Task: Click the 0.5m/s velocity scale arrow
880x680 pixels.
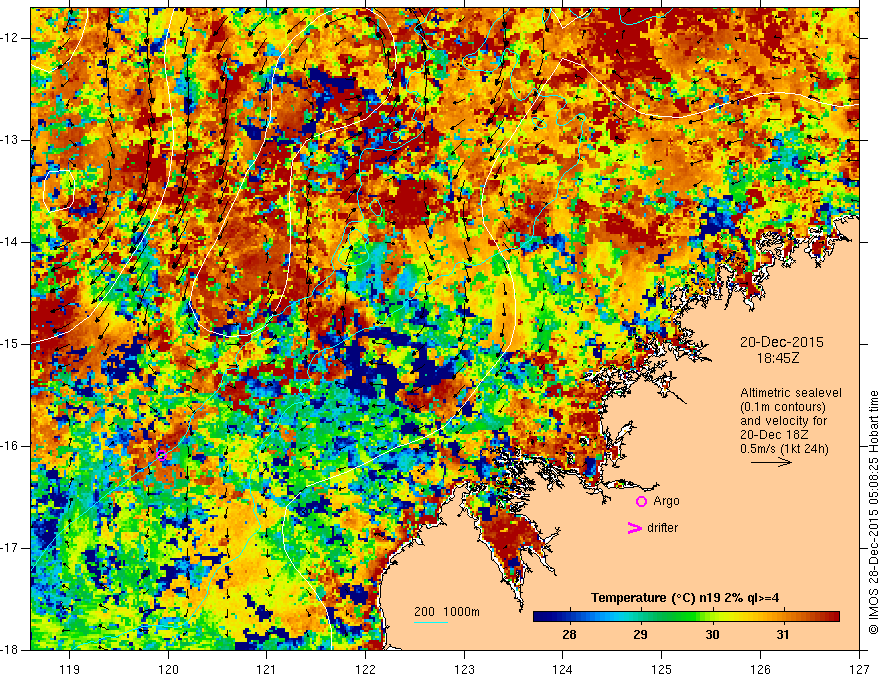Action: [771, 462]
